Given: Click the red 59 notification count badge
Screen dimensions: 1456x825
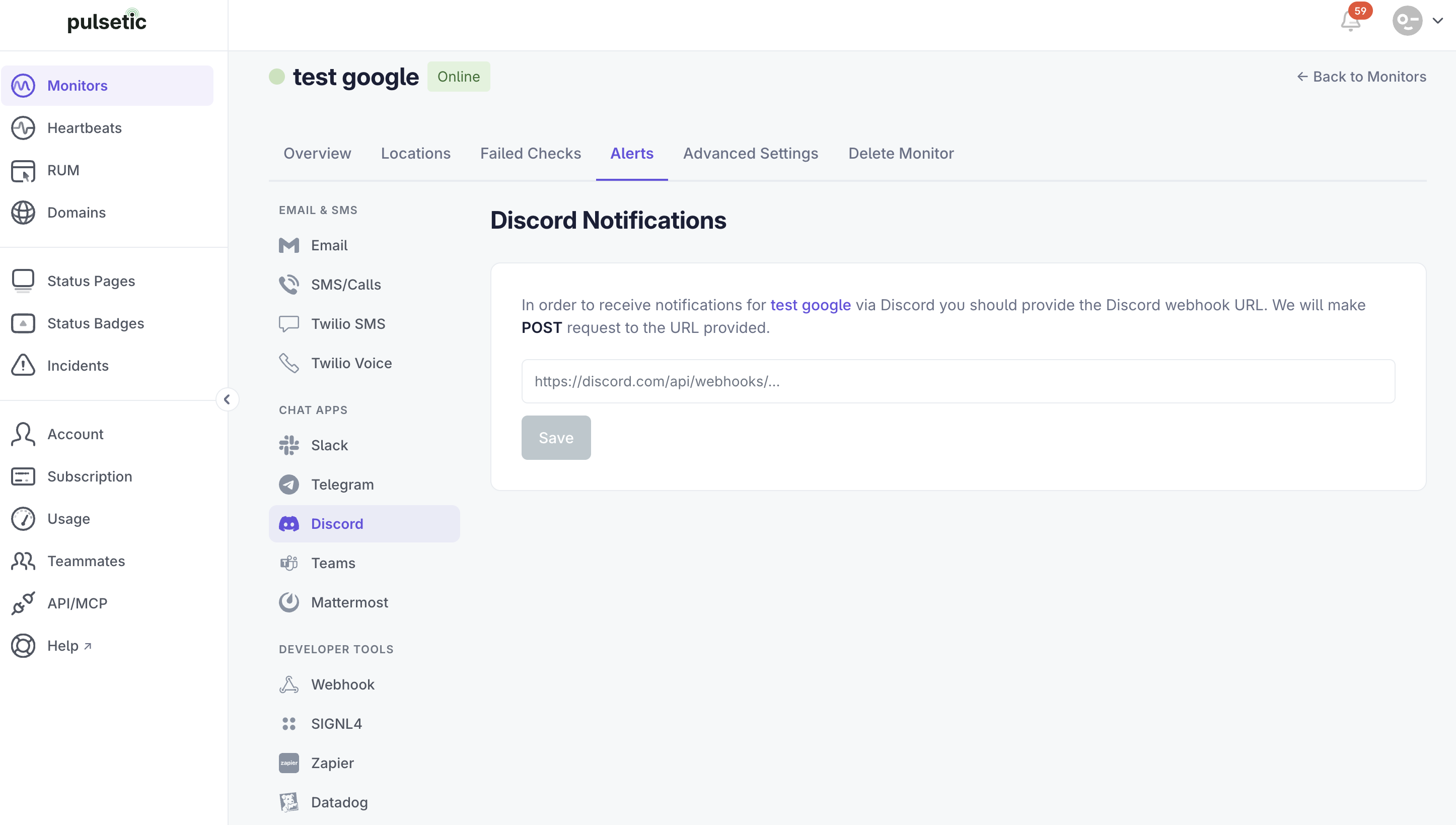Looking at the screenshot, I should [x=1360, y=11].
